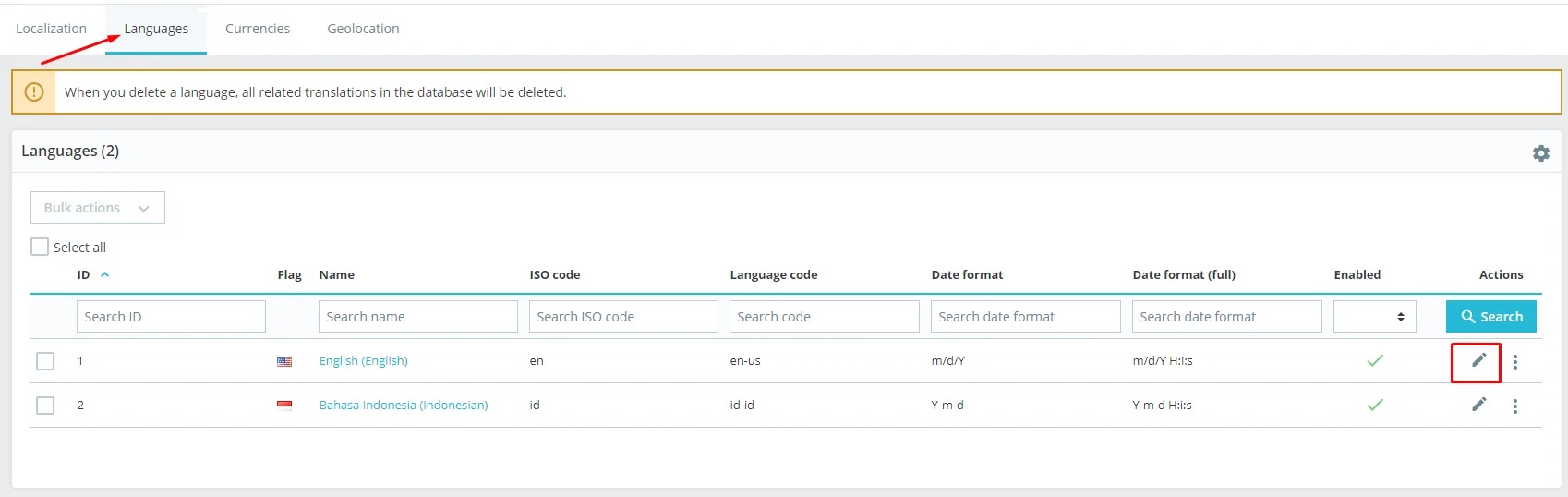Open more actions menu for English row
The width and height of the screenshot is (1568, 497).
tap(1514, 361)
